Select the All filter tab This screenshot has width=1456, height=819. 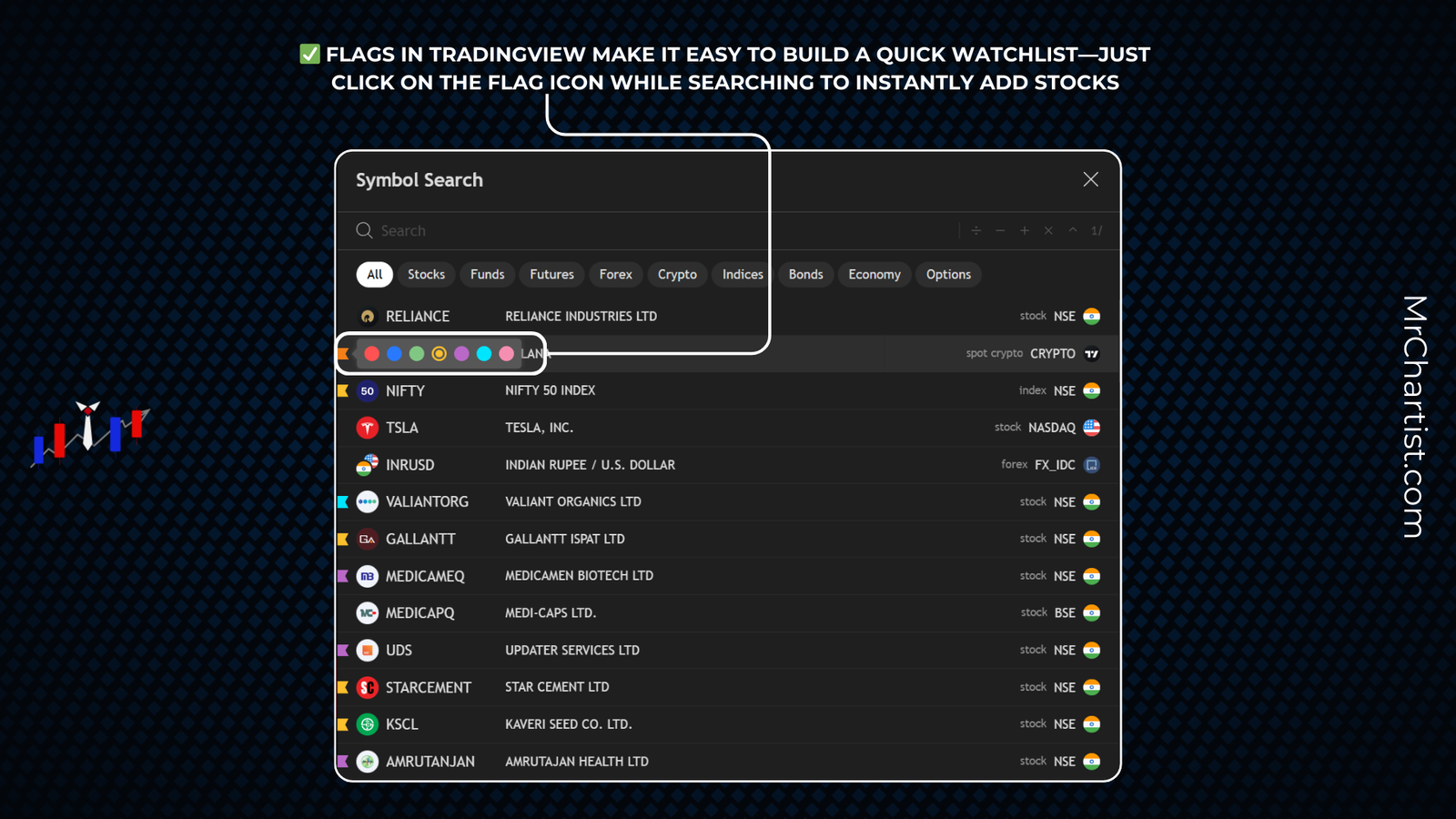375,275
